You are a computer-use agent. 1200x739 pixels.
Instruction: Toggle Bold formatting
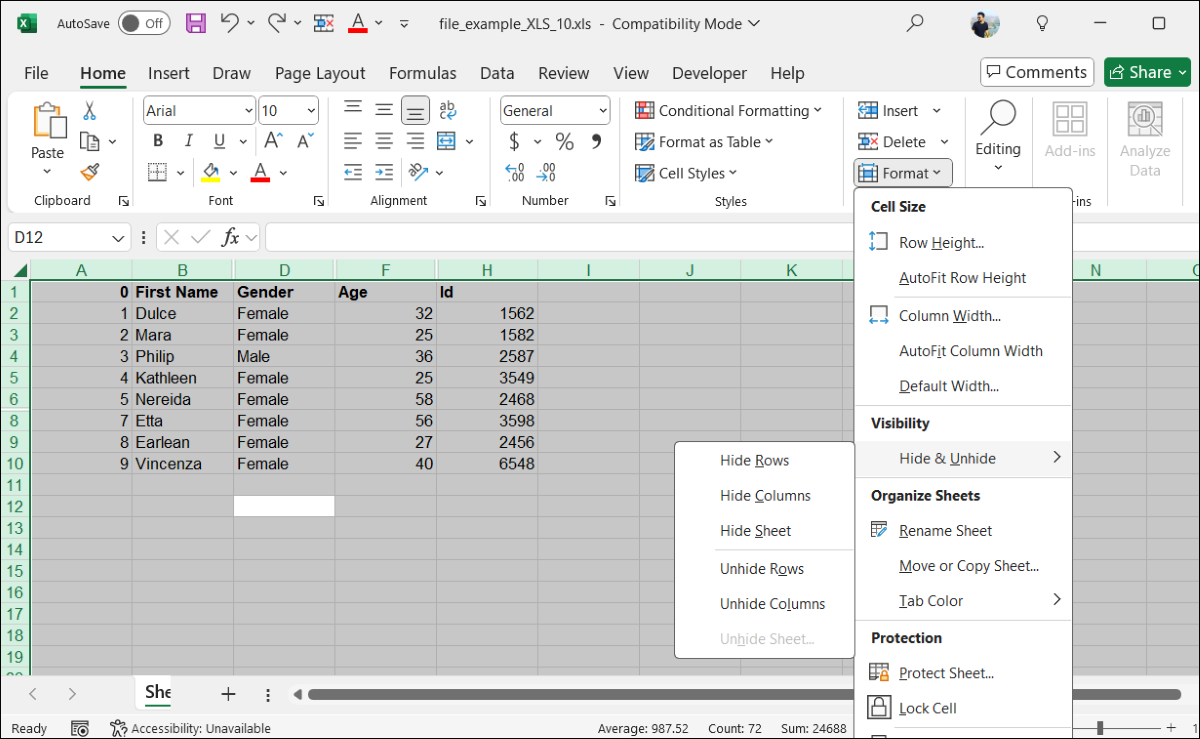[x=158, y=141]
